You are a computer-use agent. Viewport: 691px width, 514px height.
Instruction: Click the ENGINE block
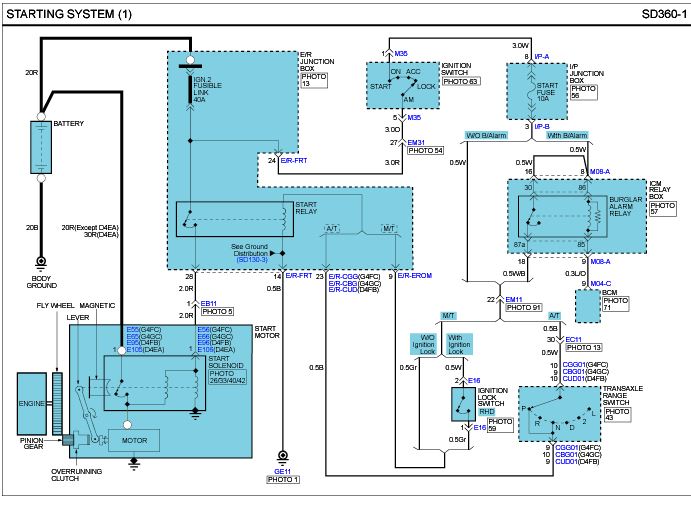[32, 403]
